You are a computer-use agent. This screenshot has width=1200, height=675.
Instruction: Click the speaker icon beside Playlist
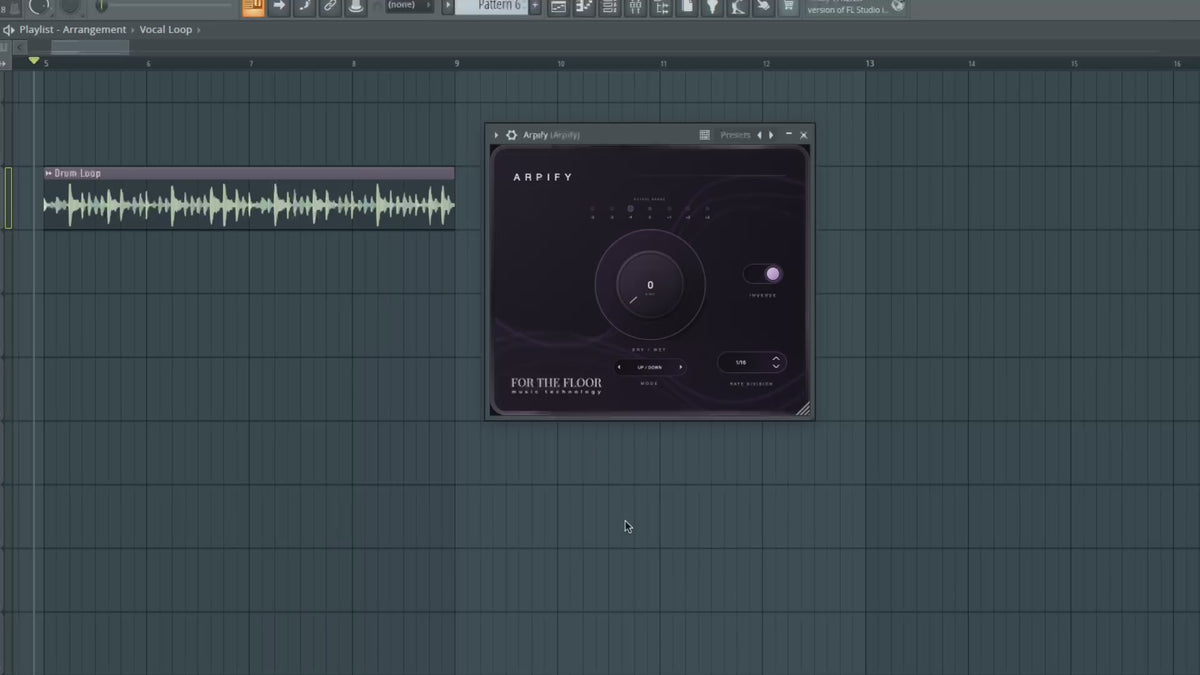(x=9, y=30)
